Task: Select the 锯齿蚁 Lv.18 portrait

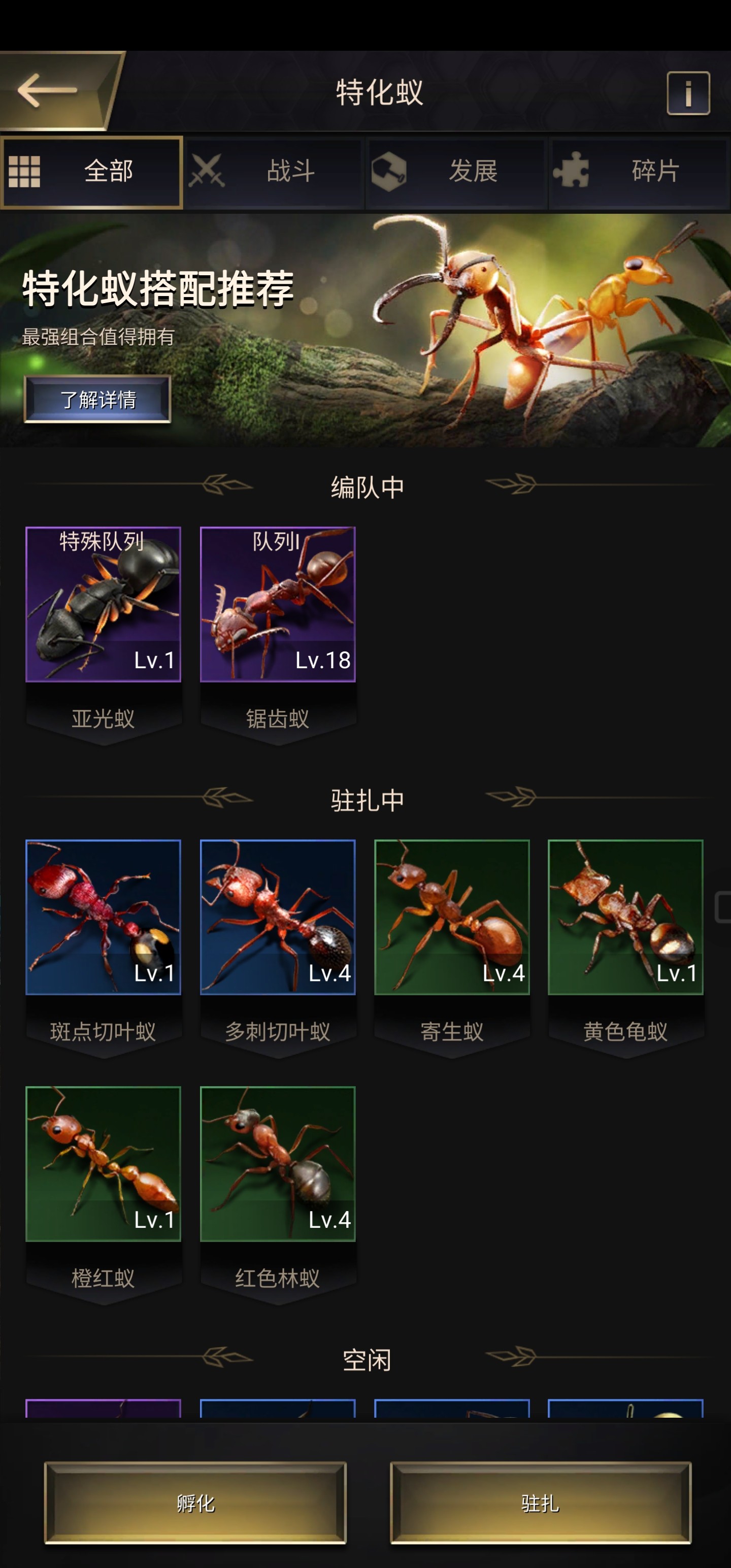Action: point(278,604)
